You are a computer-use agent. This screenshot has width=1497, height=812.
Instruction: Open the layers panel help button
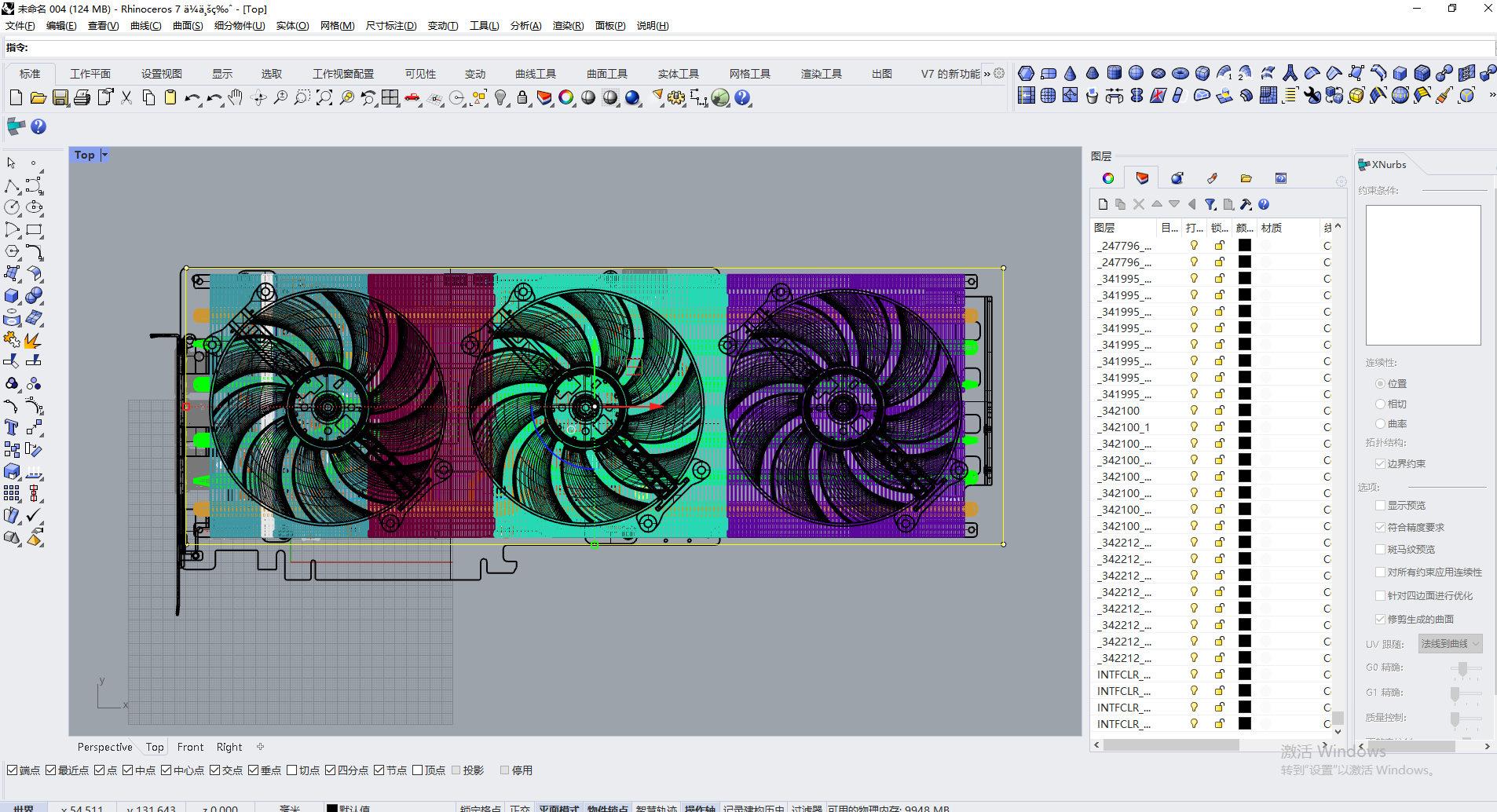click(1264, 204)
